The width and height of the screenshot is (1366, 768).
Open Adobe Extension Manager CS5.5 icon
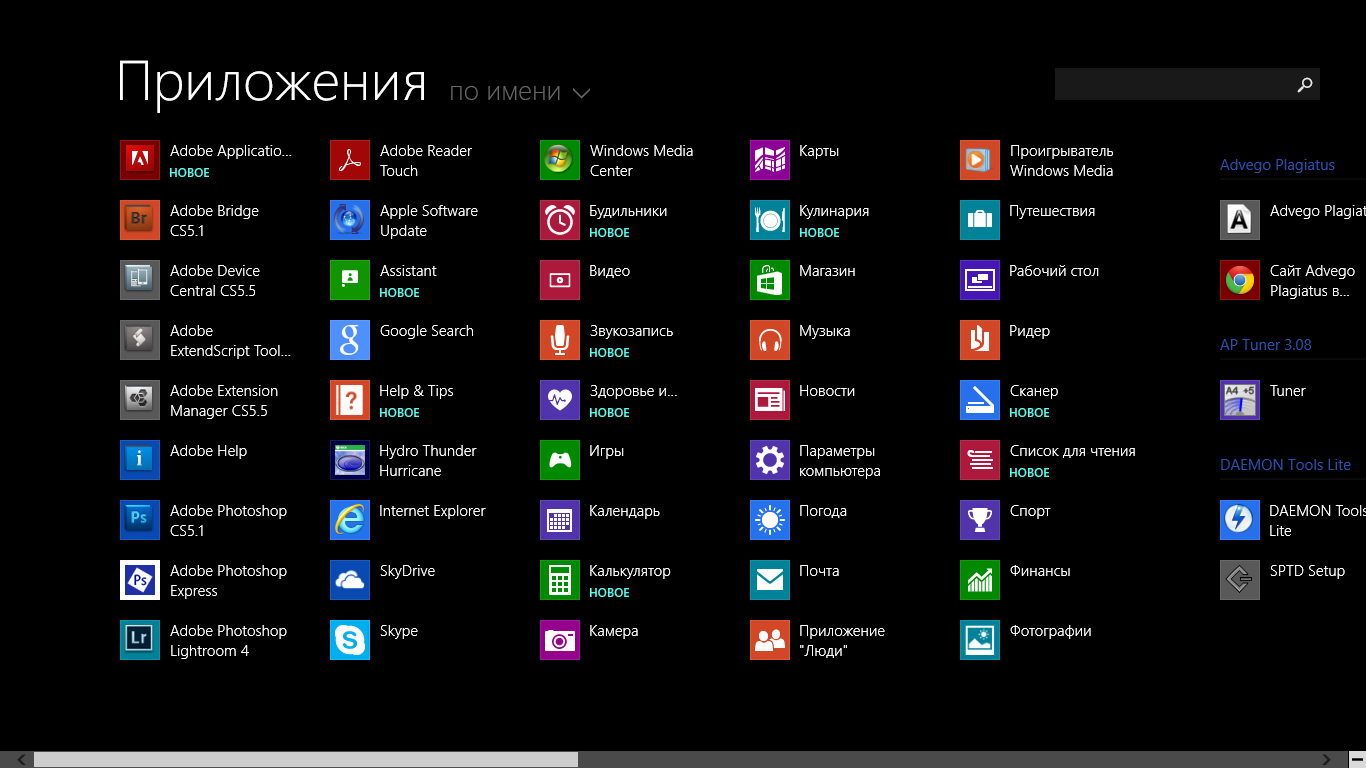(x=140, y=400)
